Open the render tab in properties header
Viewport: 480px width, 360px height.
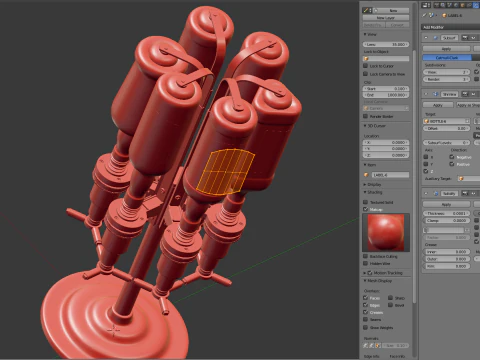coord(436,5)
